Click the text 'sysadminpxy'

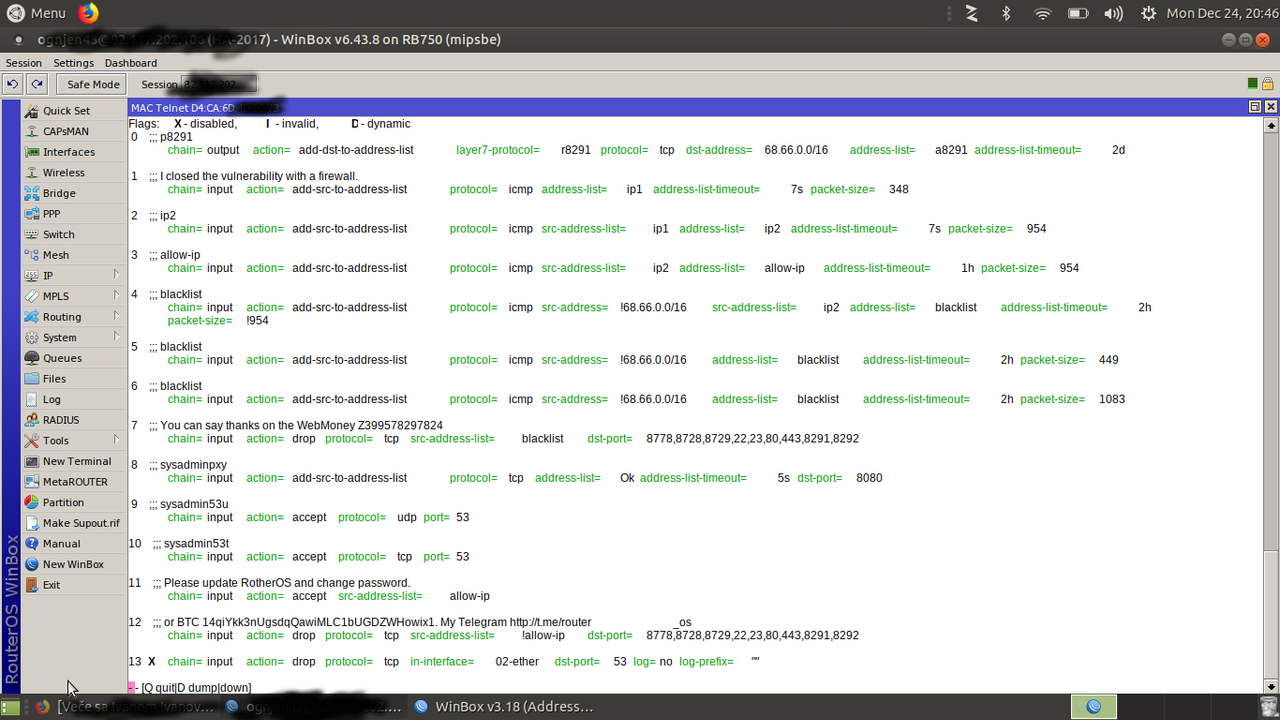click(x=194, y=465)
